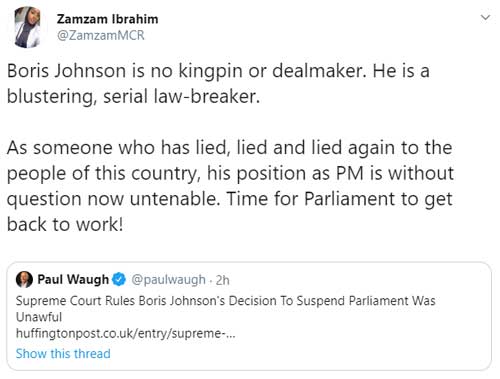Click the "Boris Johnson is no kingpin" line
Screen dimensions: 500x379
coord(218,71)
